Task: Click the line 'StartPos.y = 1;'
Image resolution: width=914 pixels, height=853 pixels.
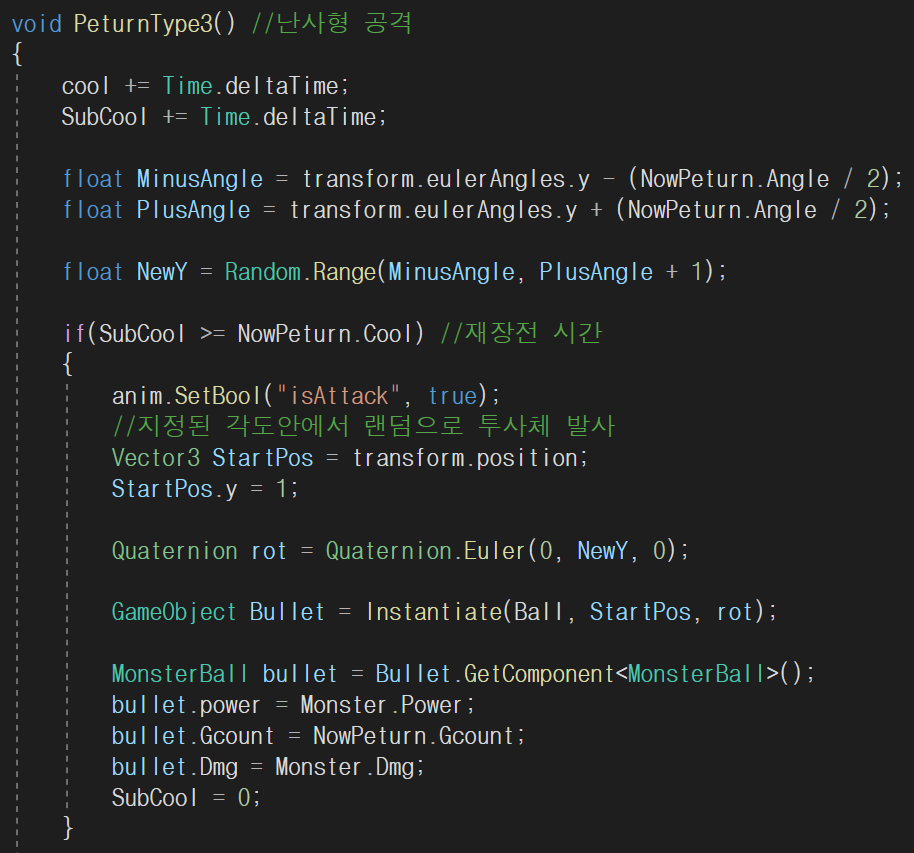Action: click(205, 489)
